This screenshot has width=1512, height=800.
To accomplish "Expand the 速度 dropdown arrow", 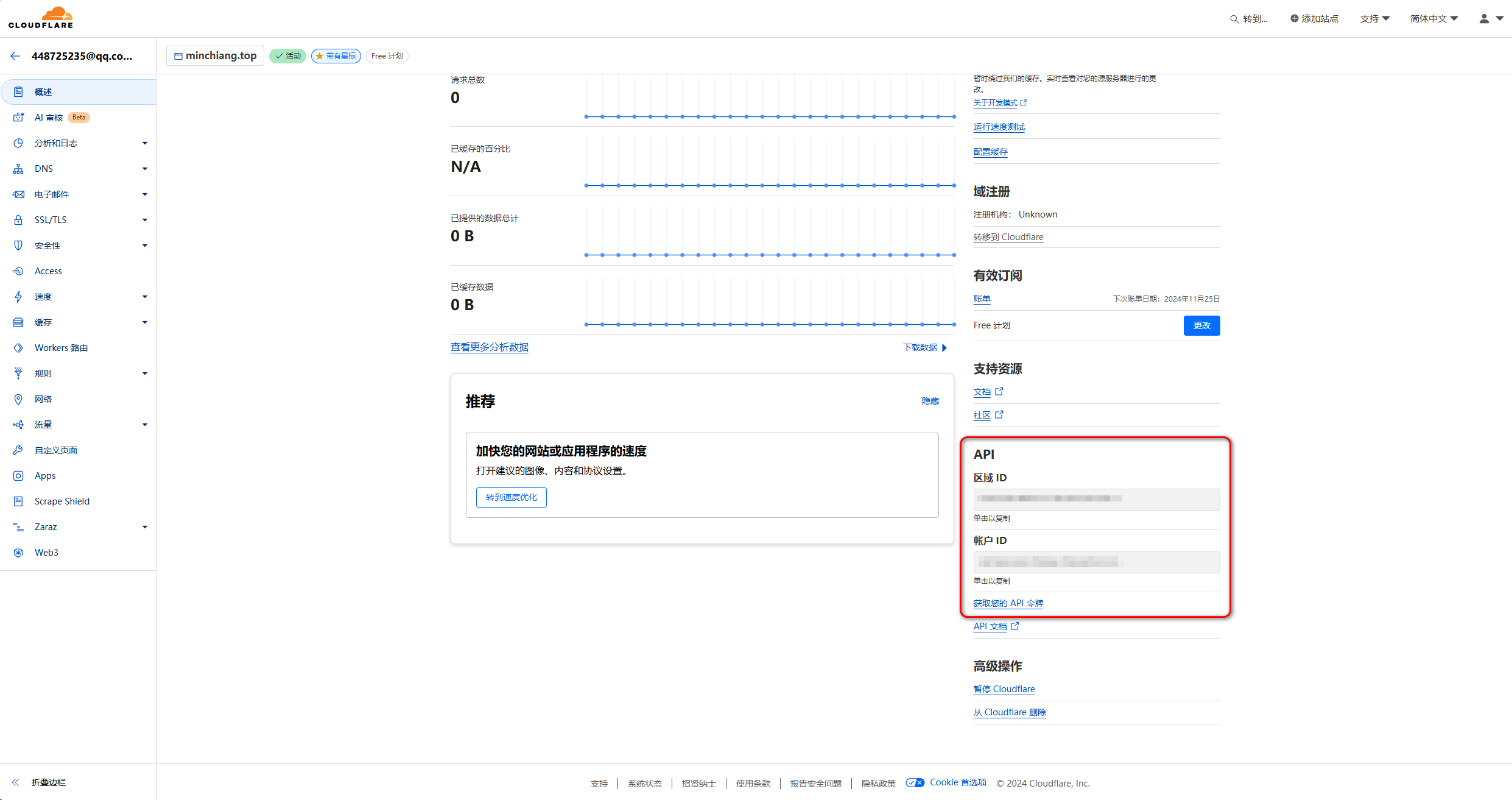I will pyautogui.click(x=145, y=297).
